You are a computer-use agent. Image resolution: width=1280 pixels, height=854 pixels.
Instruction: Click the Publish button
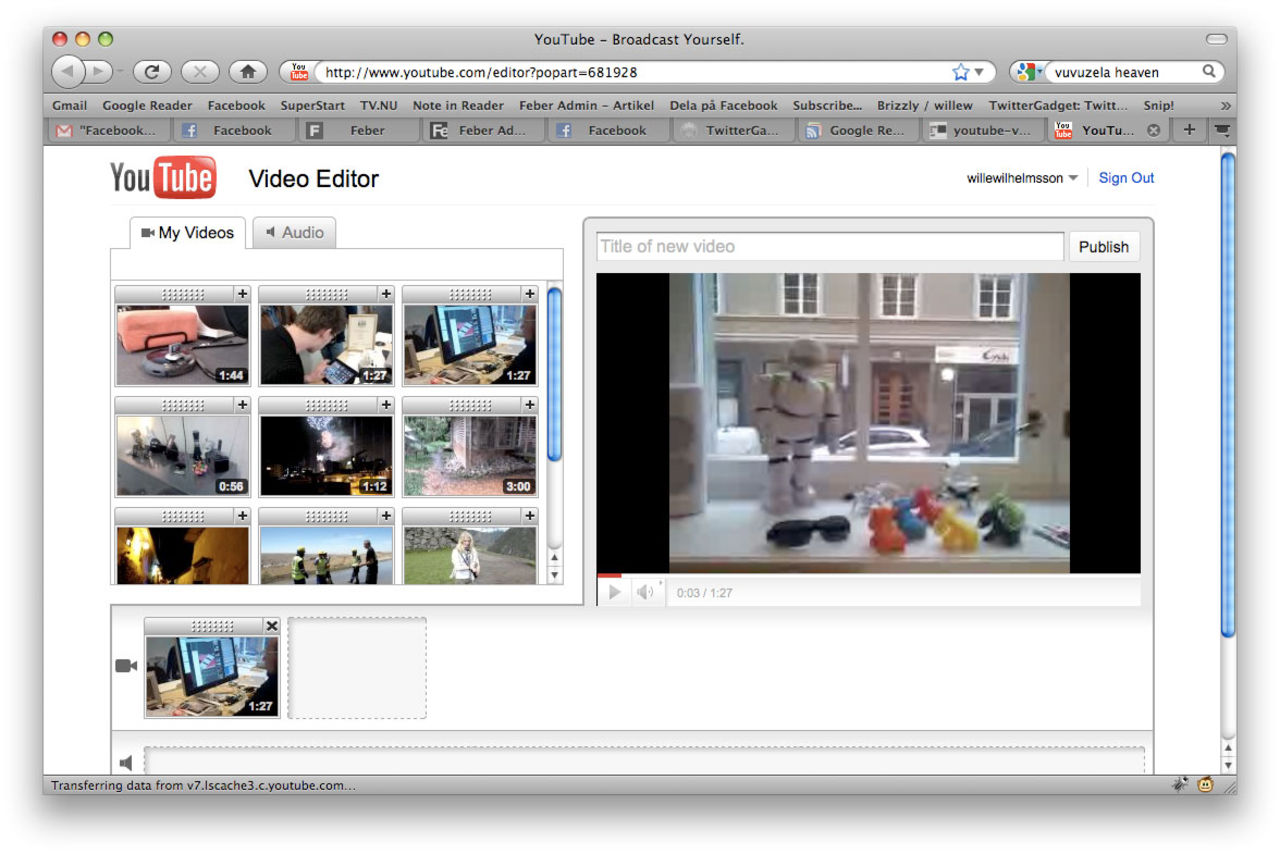1104,246
